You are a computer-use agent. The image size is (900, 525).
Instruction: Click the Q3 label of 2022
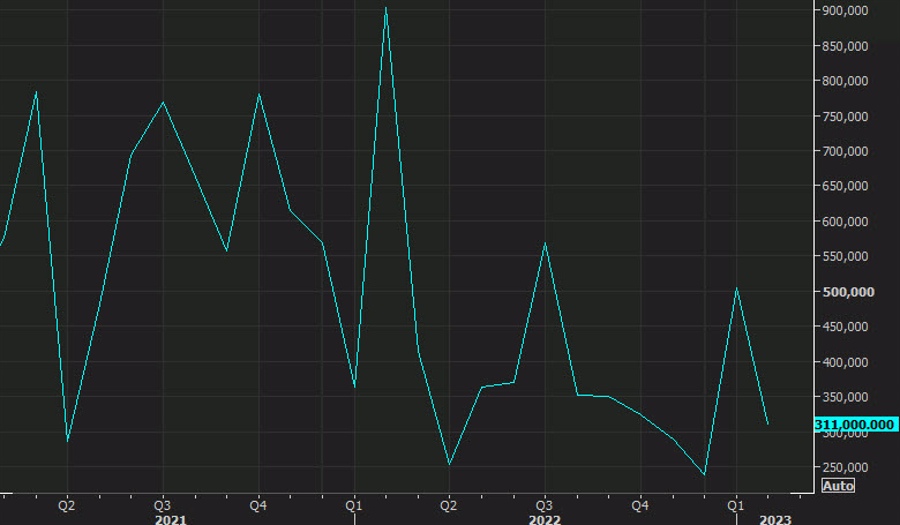544,505
